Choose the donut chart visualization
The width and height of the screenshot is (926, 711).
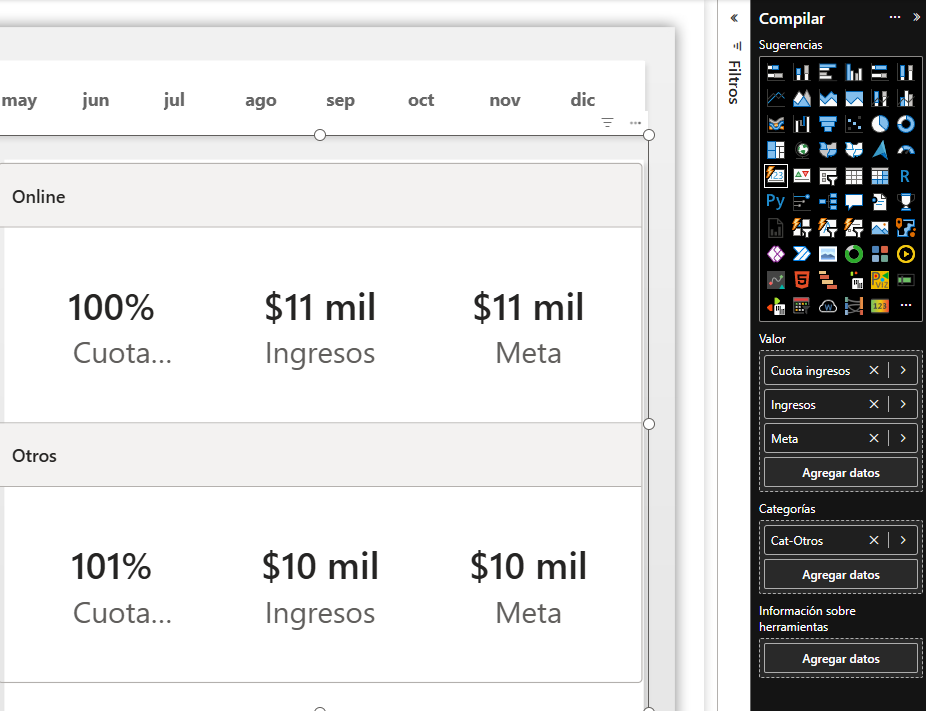(x=906, y=124)
